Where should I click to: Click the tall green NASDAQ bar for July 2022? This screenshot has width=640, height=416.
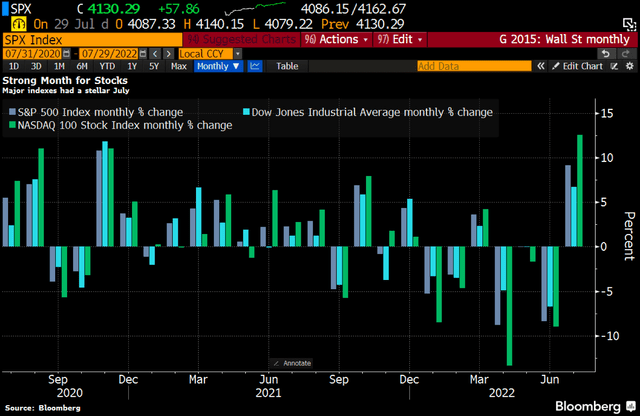coord(580,191)
